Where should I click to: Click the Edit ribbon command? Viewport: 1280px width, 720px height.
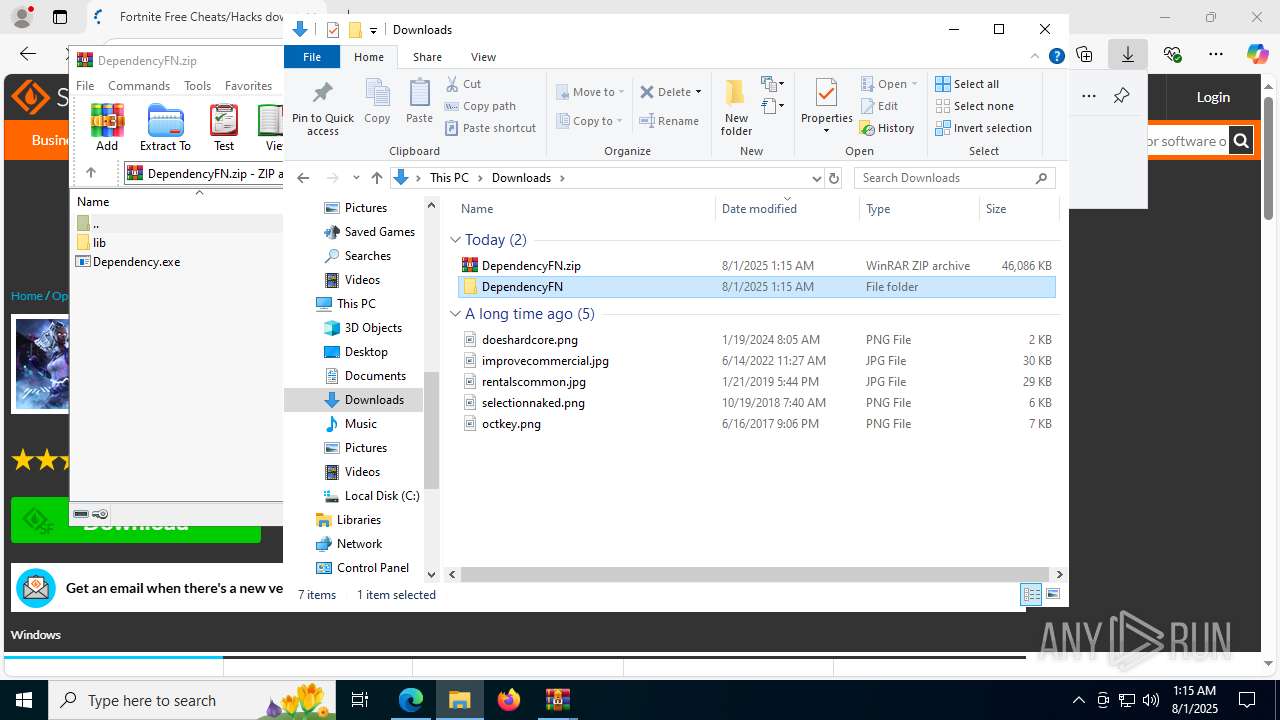coord(879,106)
